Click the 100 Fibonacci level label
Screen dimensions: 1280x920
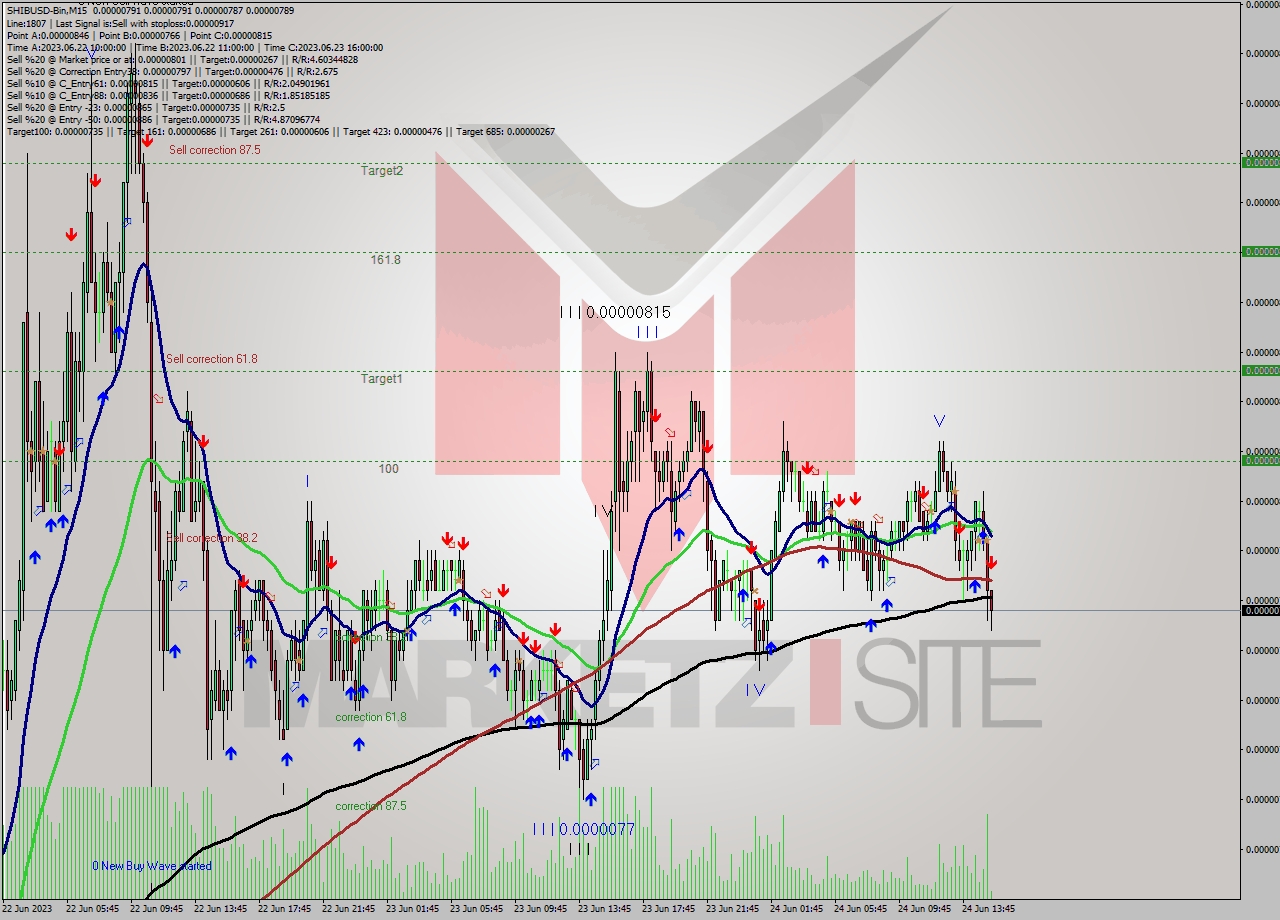tap(389, 468)
